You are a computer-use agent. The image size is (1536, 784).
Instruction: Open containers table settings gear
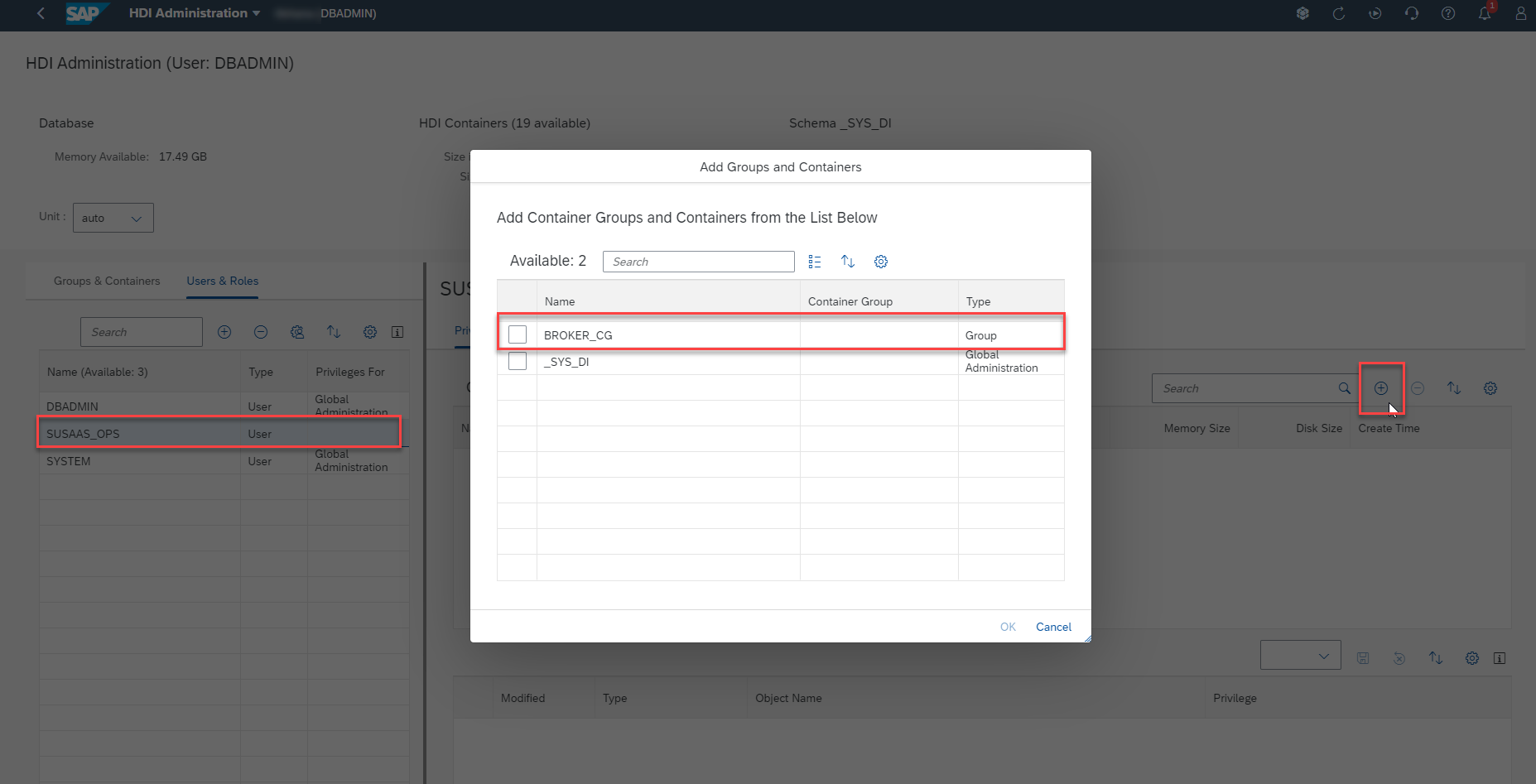pyautogui.click(x=1490, y=388)
